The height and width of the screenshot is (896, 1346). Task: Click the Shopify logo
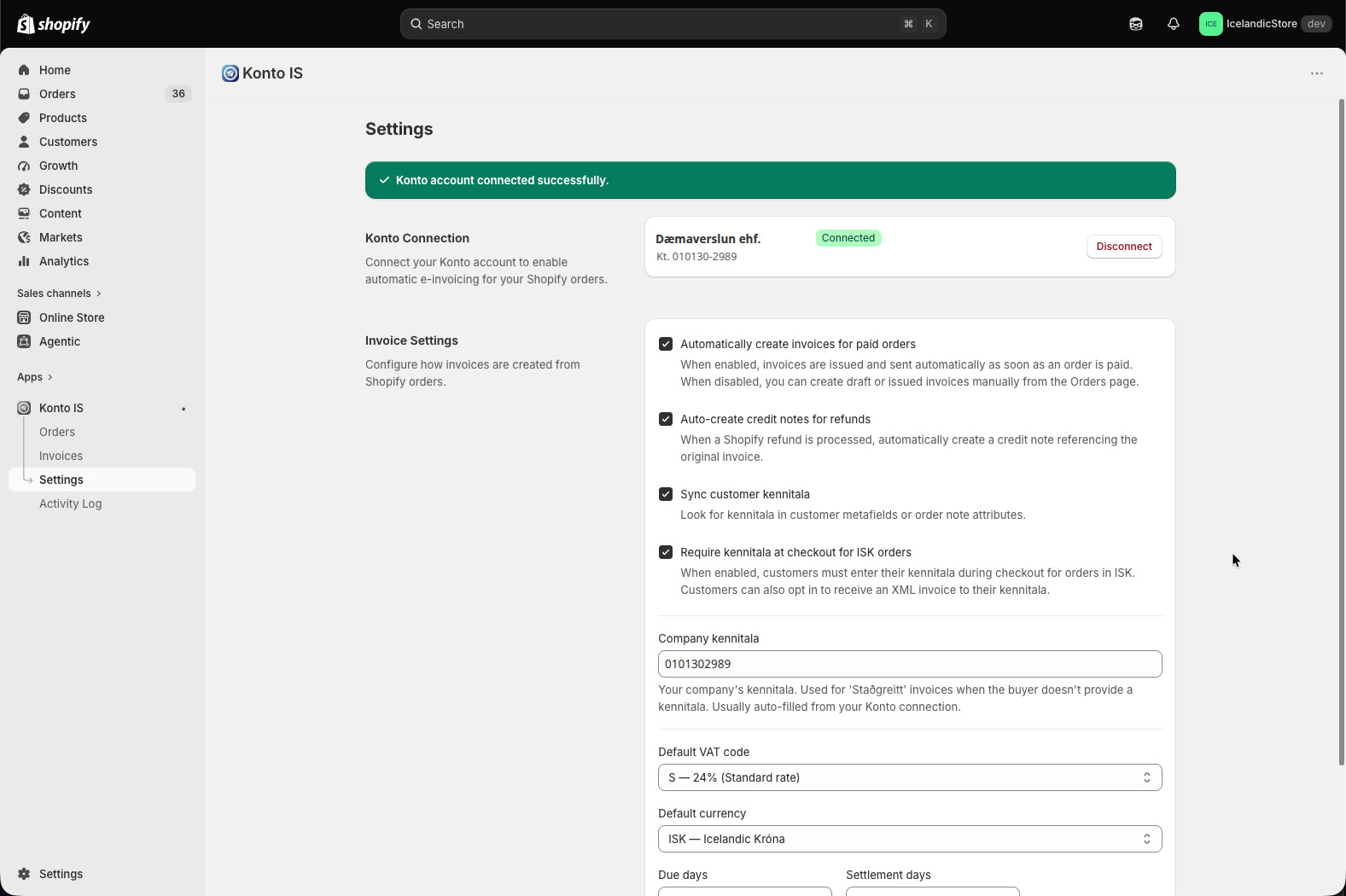click(x=54, y=24)
